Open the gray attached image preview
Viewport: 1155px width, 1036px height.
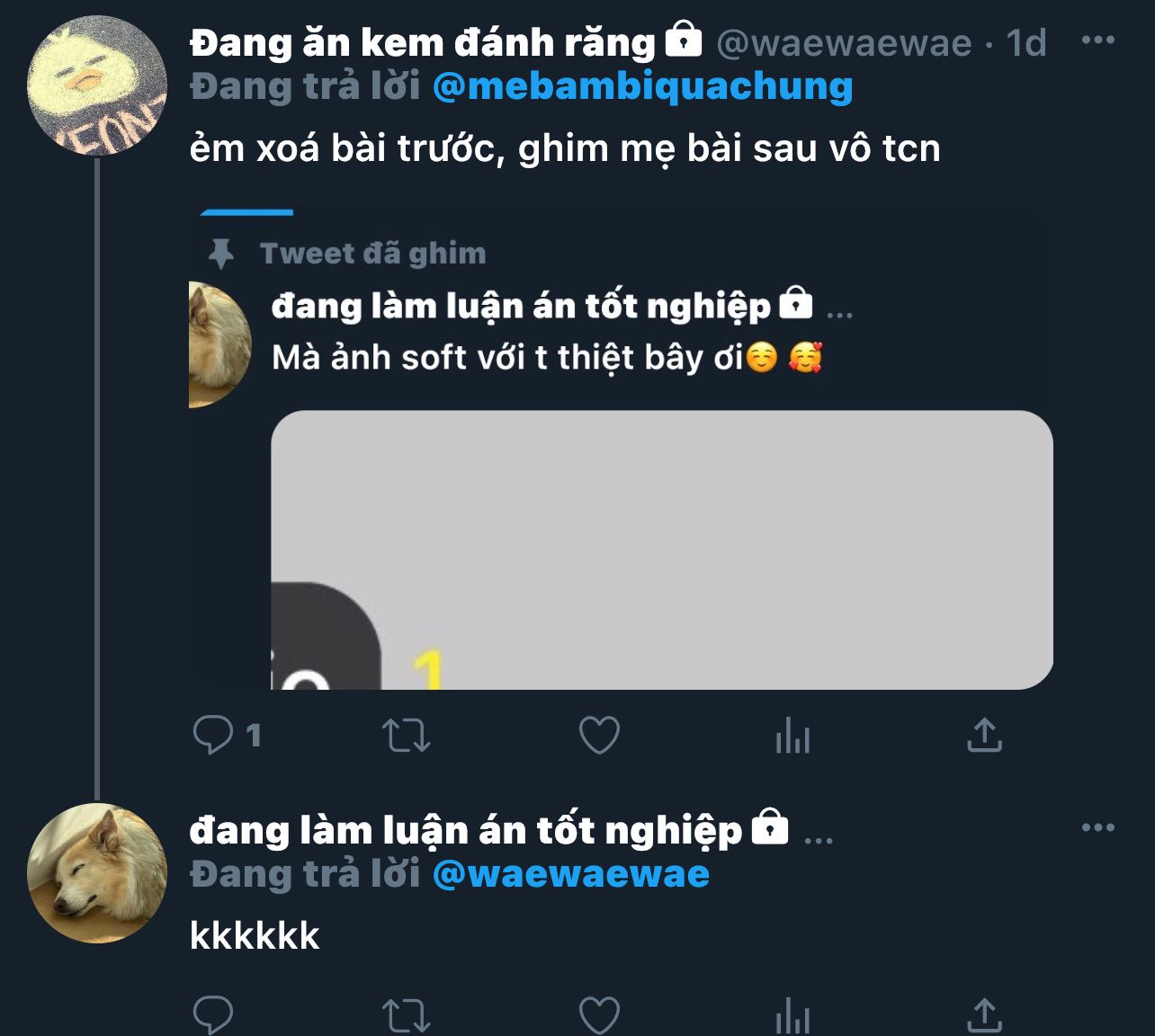661,549
